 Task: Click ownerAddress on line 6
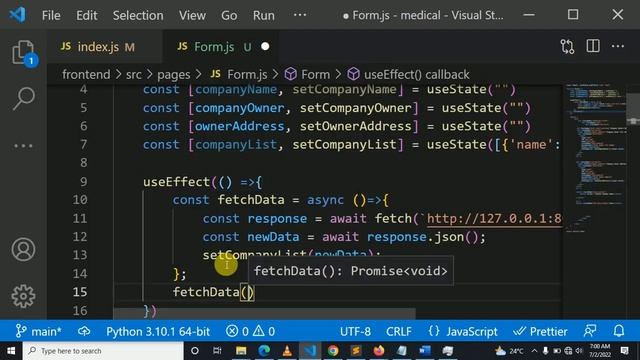(239, 126)
